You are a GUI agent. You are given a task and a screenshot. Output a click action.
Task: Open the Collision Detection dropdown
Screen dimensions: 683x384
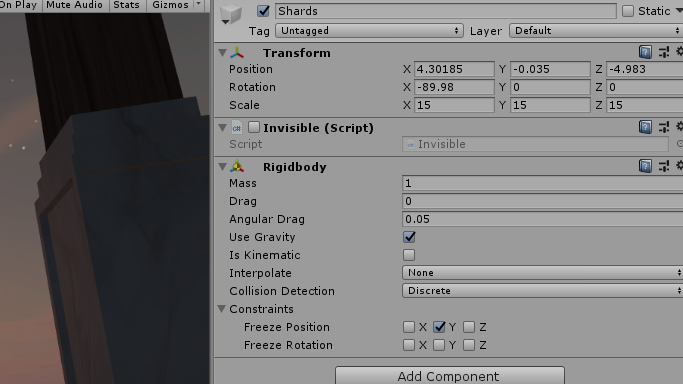542,290
